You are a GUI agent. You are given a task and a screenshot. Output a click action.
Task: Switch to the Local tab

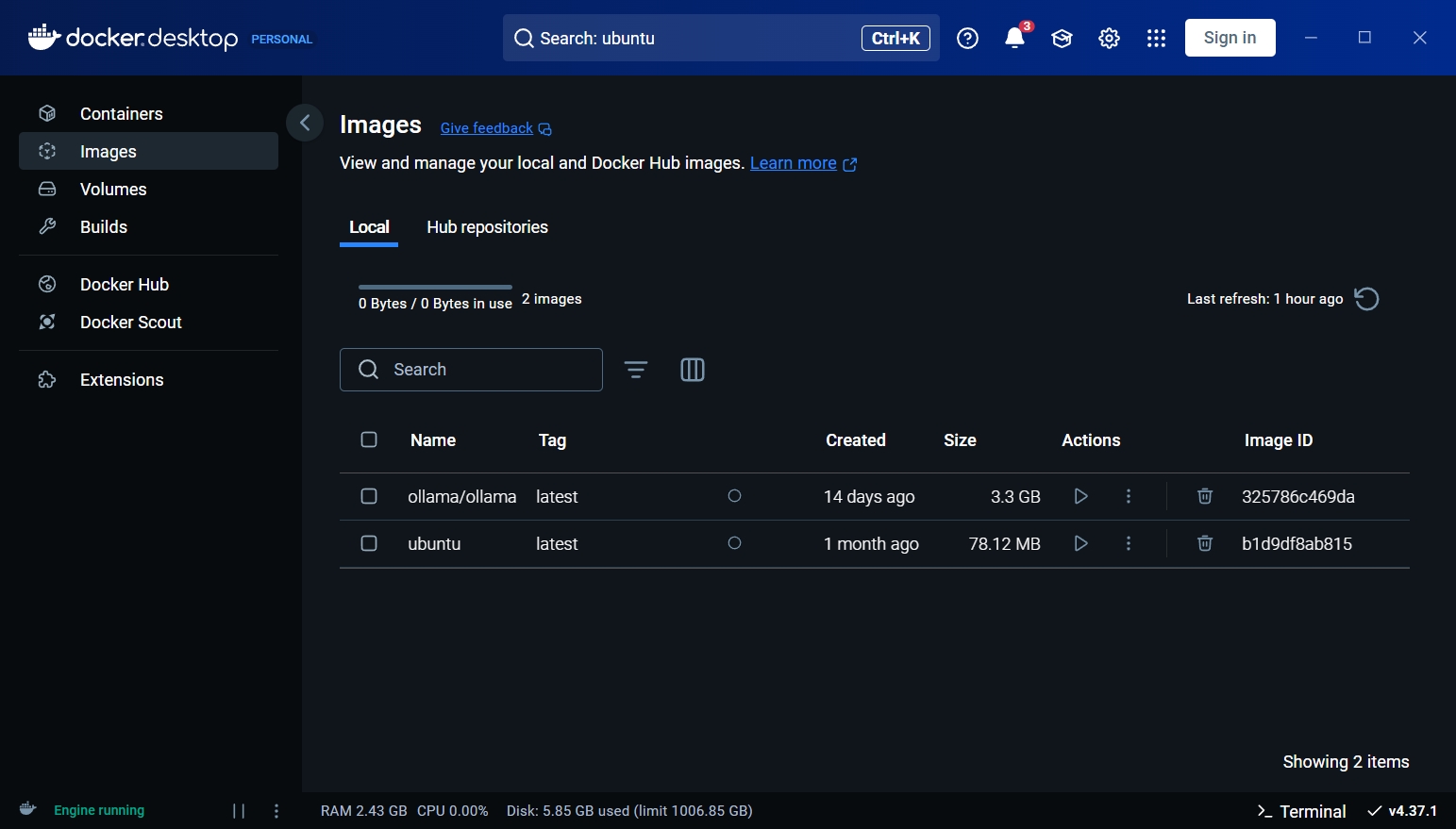pyautogui.click(x=369, y=227)
